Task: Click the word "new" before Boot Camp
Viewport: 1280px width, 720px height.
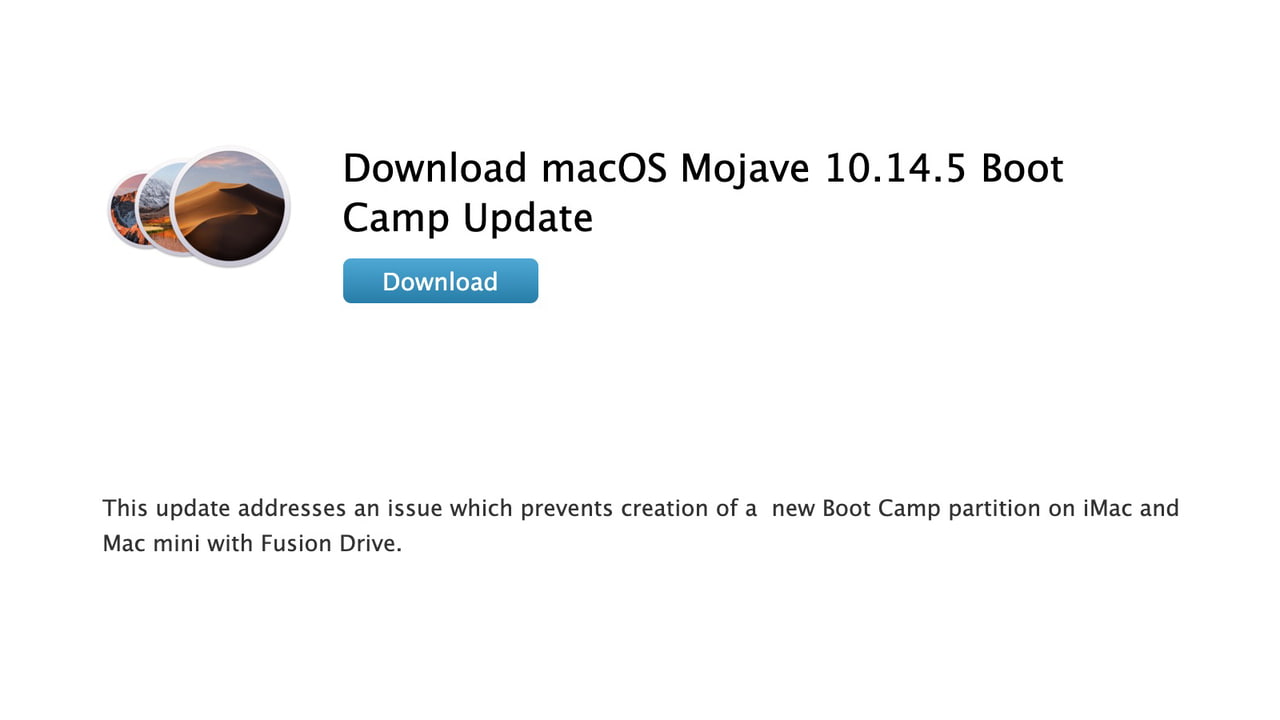Action: pyautogui.click(x=795, y=509)
